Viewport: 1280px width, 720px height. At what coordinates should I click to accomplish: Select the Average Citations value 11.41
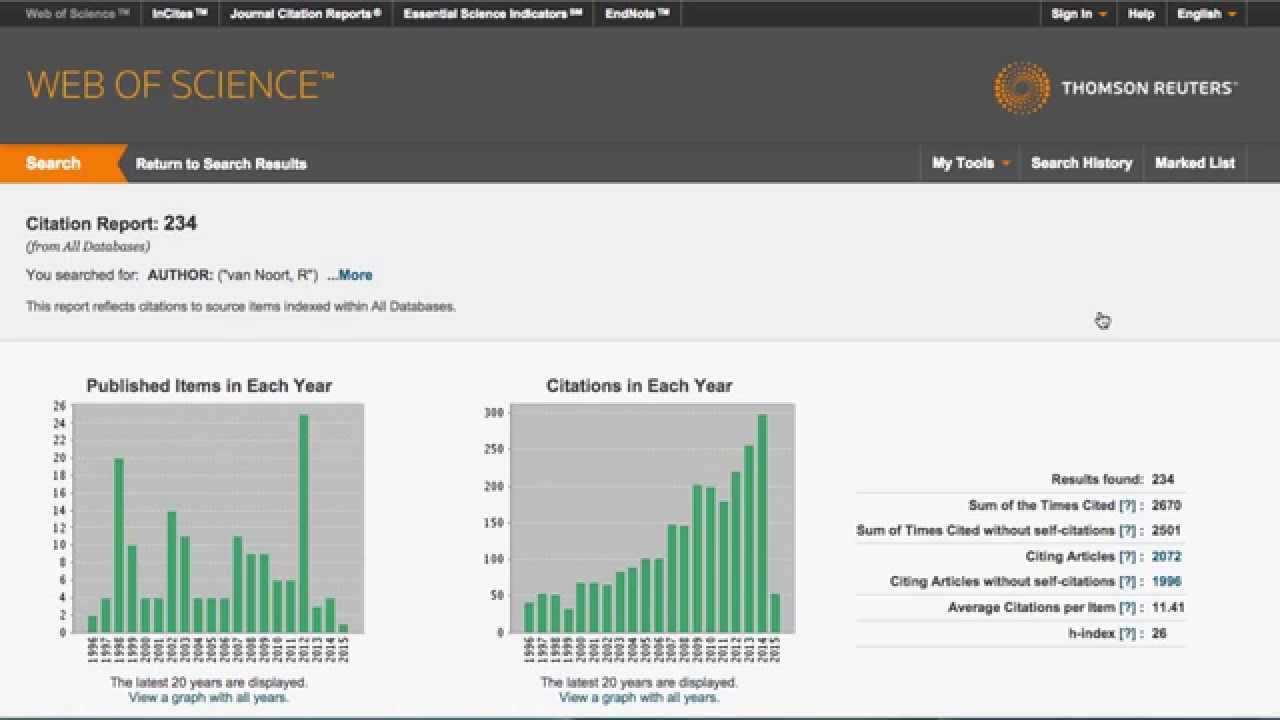[1168, 608]
